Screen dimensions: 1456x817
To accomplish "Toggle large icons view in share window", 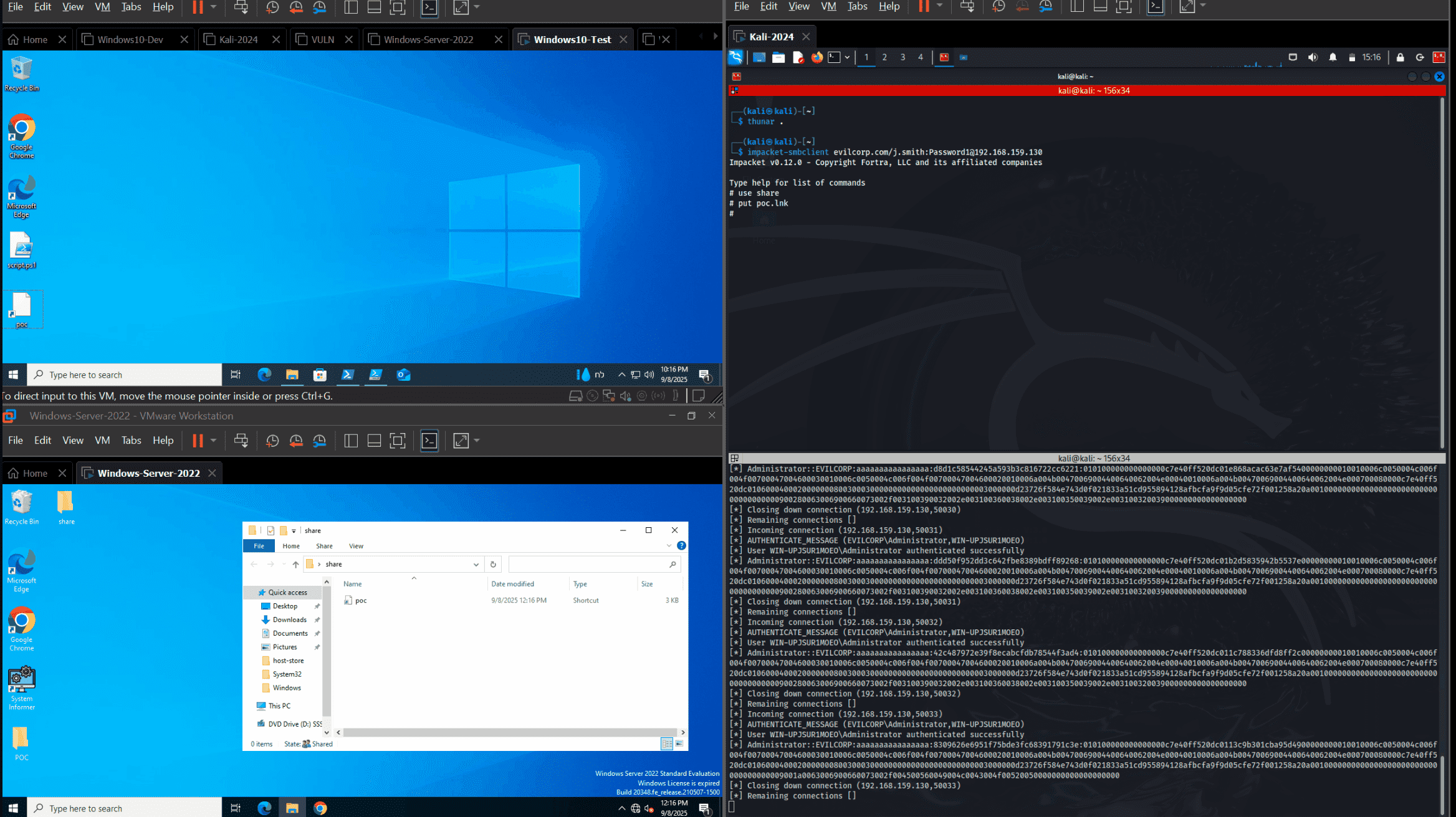I will (679, 743).
